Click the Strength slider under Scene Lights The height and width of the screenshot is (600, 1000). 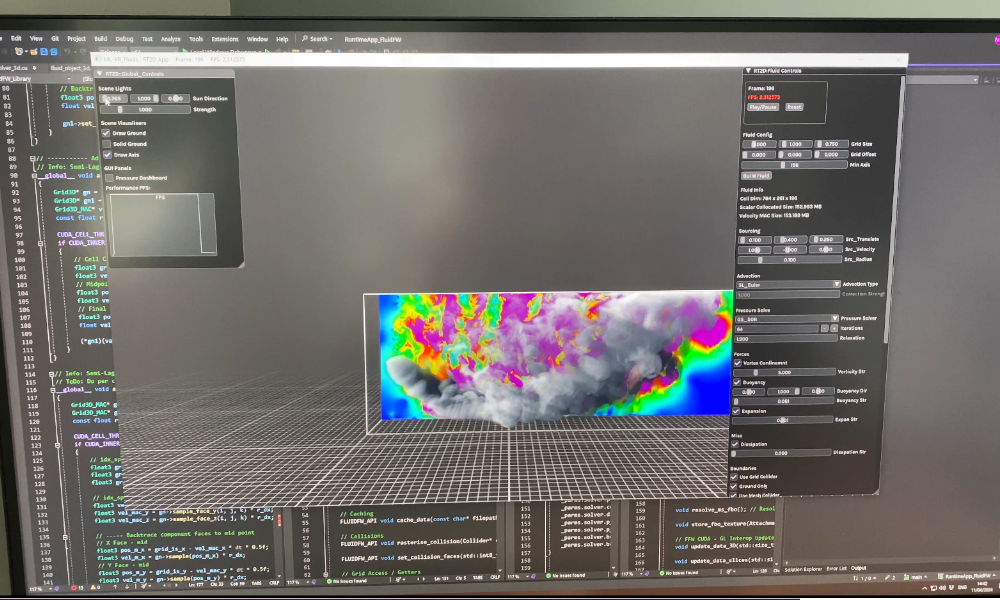145,110
